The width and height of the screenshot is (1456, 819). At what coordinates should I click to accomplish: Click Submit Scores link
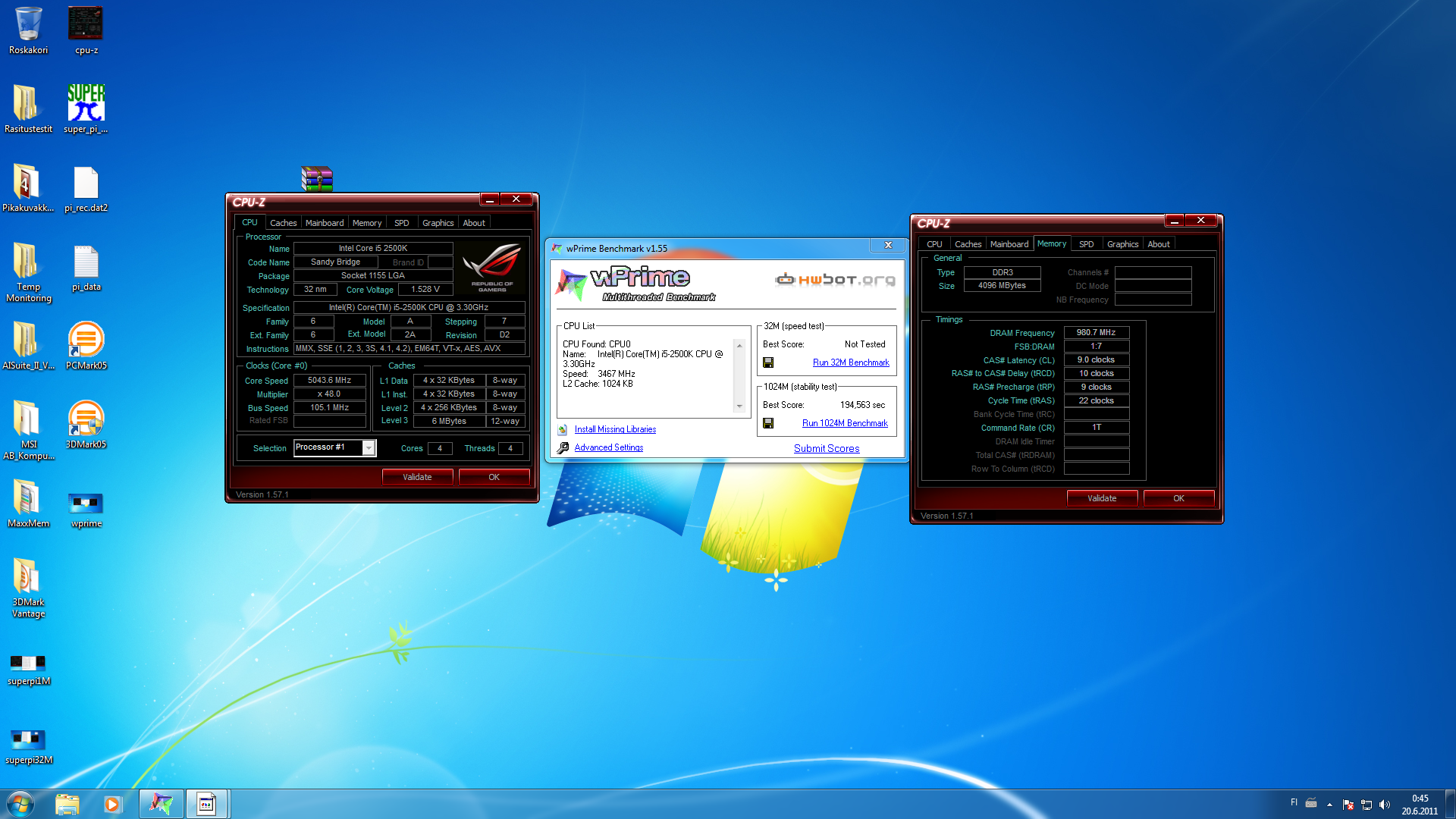[x=827, y=448]
